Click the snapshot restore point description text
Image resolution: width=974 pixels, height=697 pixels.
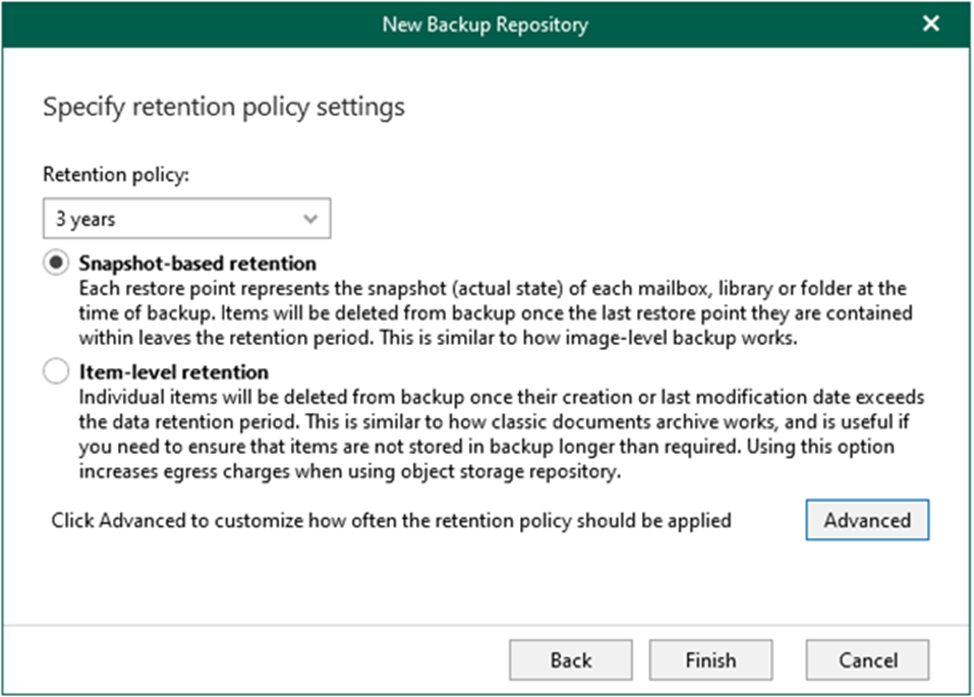pos(496,313)
